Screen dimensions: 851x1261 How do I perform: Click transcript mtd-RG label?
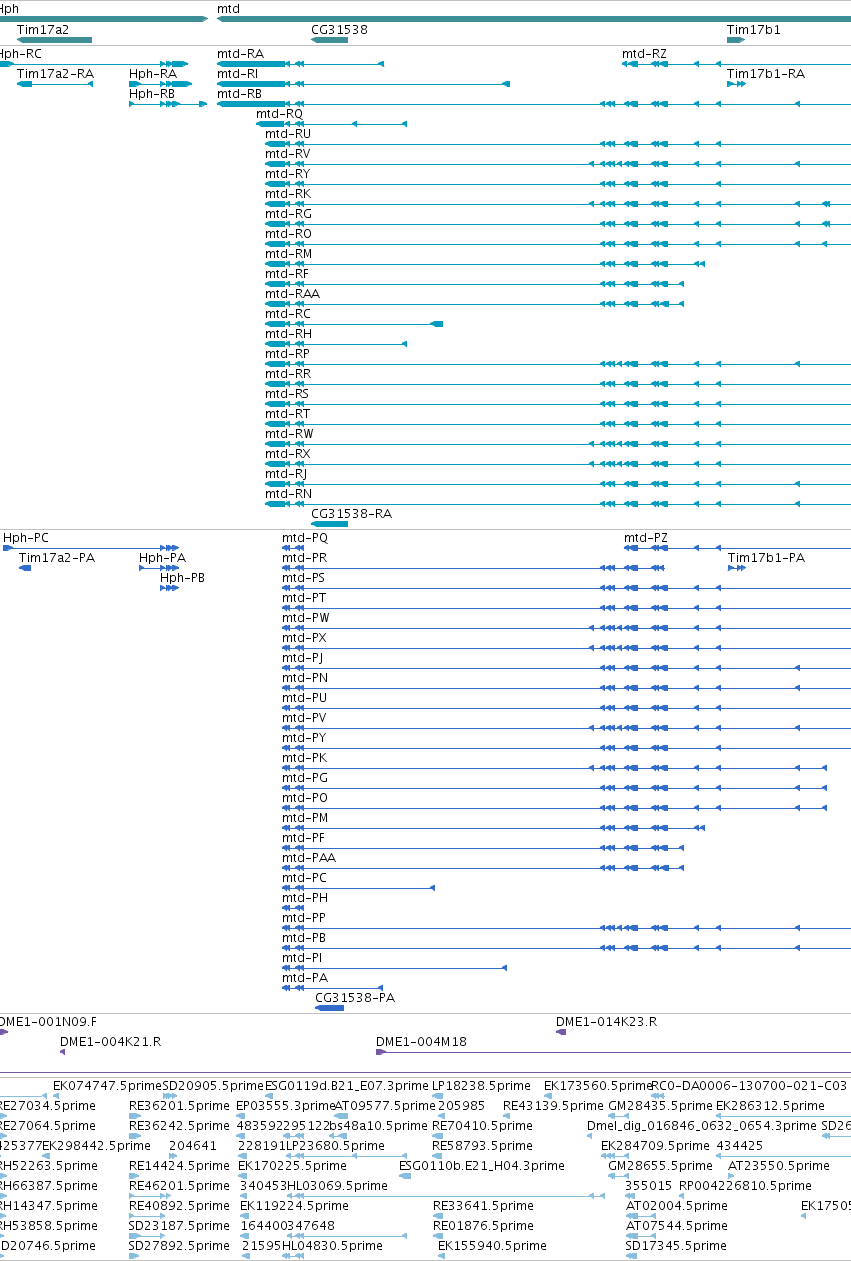click(289, 214)
